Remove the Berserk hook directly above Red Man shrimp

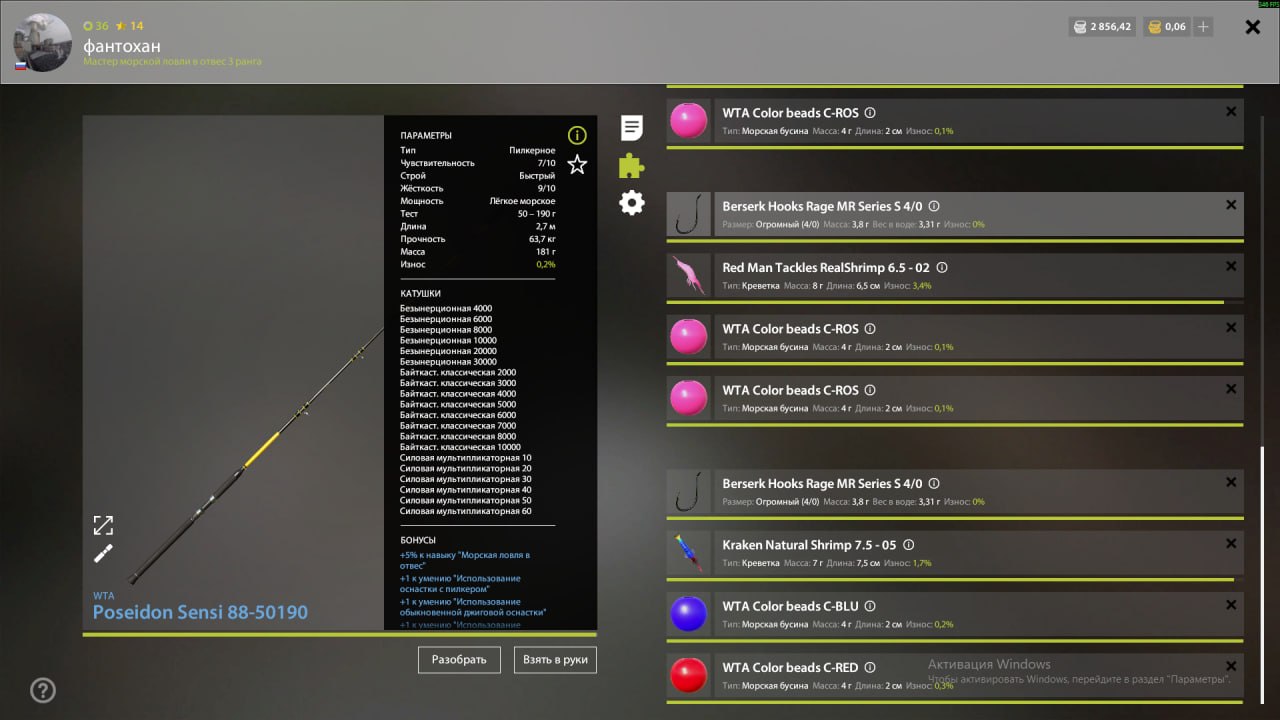(1231, 205)
